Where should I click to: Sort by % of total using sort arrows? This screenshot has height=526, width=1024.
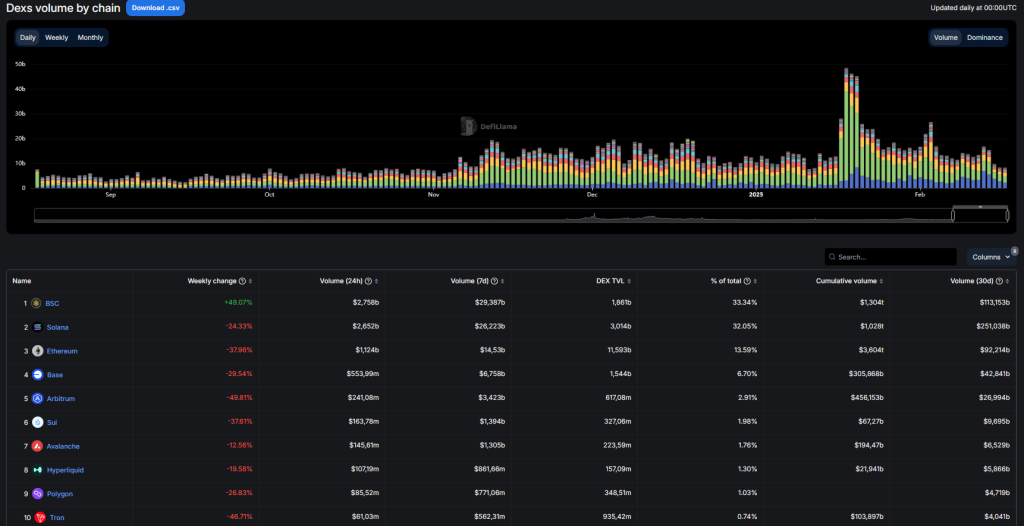pos(755,281)
